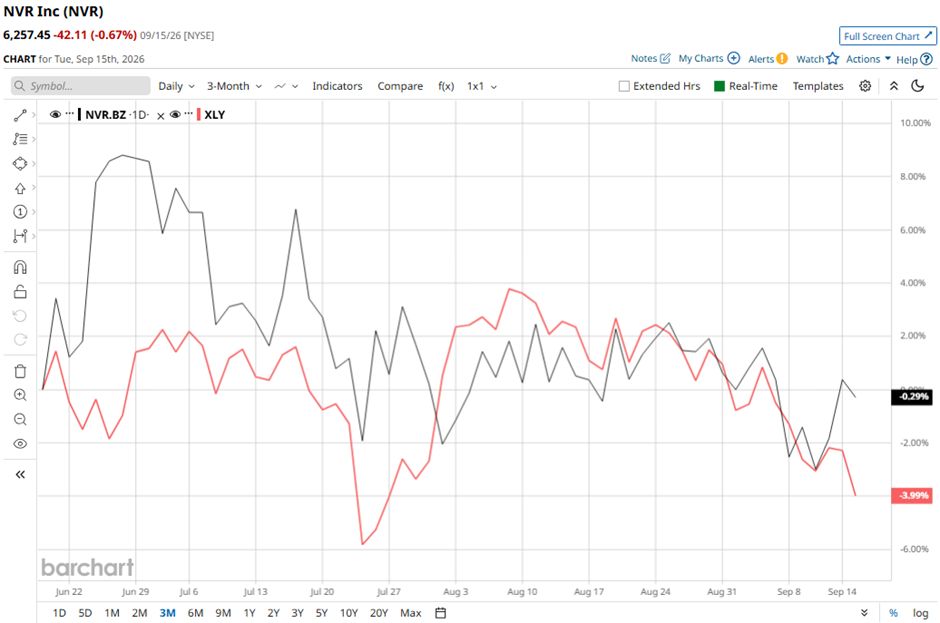Click the XLY red color swatch
Screen dimensions: 940x623
click(198, 115)
